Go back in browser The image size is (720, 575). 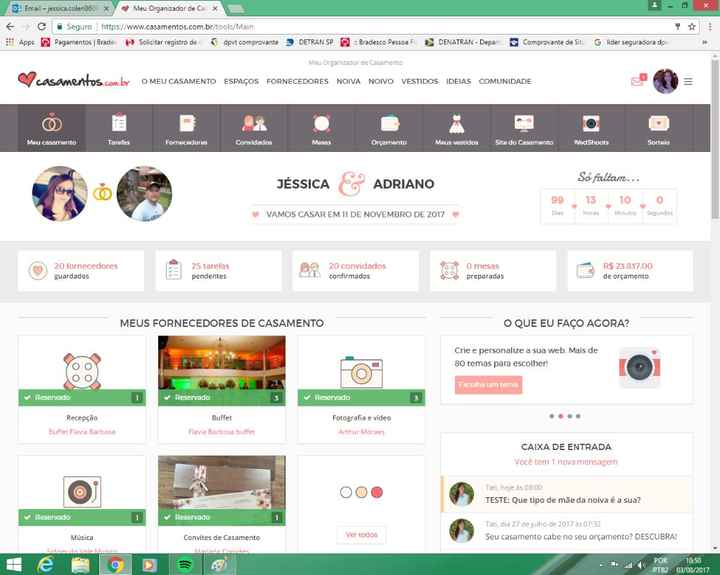coord(10,27)
